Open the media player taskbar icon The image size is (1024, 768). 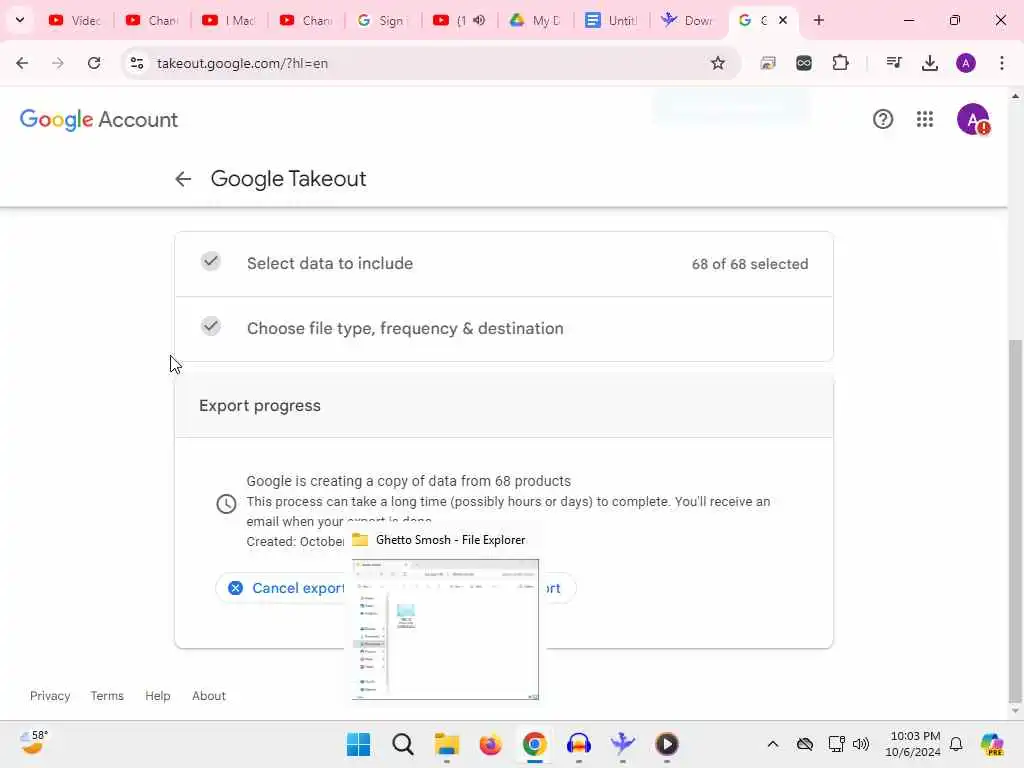(x=667, y=744)
